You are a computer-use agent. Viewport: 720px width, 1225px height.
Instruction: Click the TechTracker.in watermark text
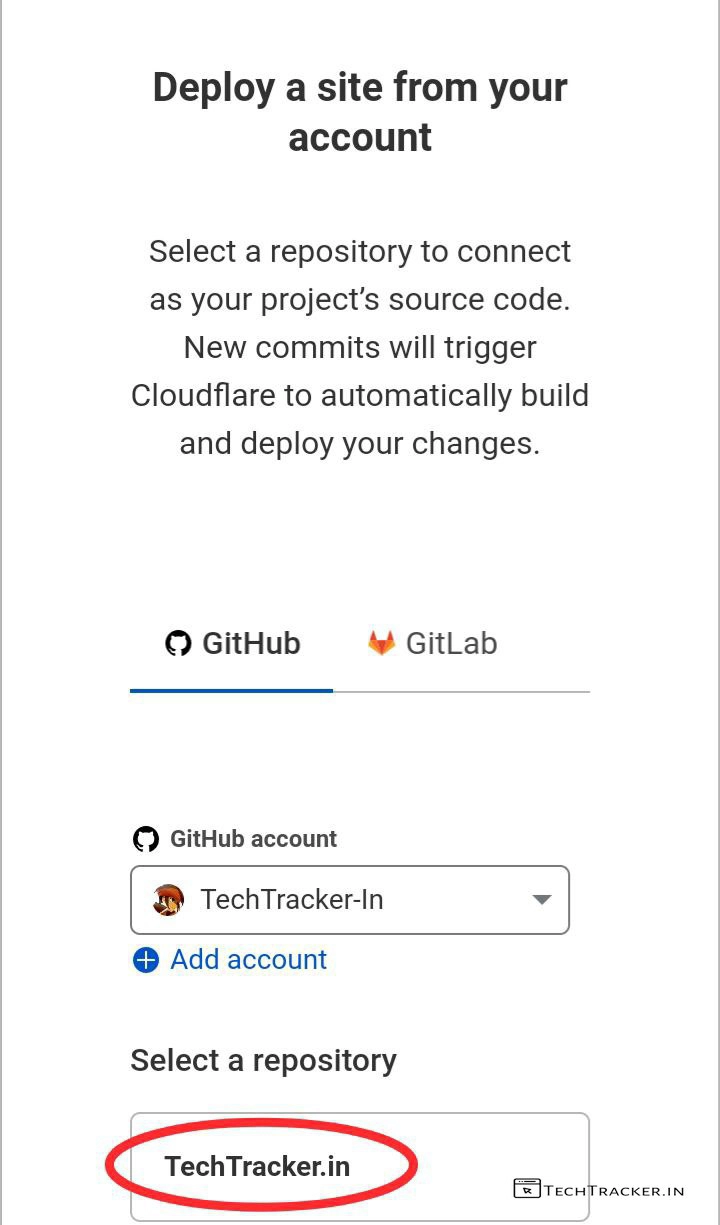click(614, 1190)
